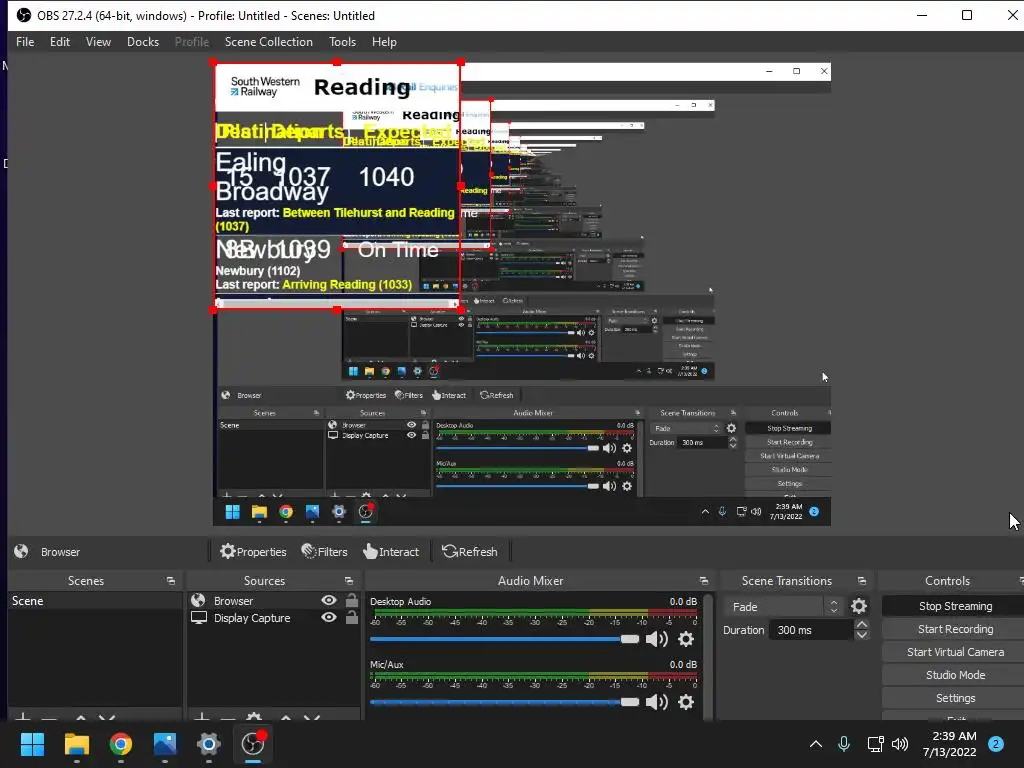Click Stop Streaming
The width and height of the screenshot is (1024, 768).
(955, 606)
